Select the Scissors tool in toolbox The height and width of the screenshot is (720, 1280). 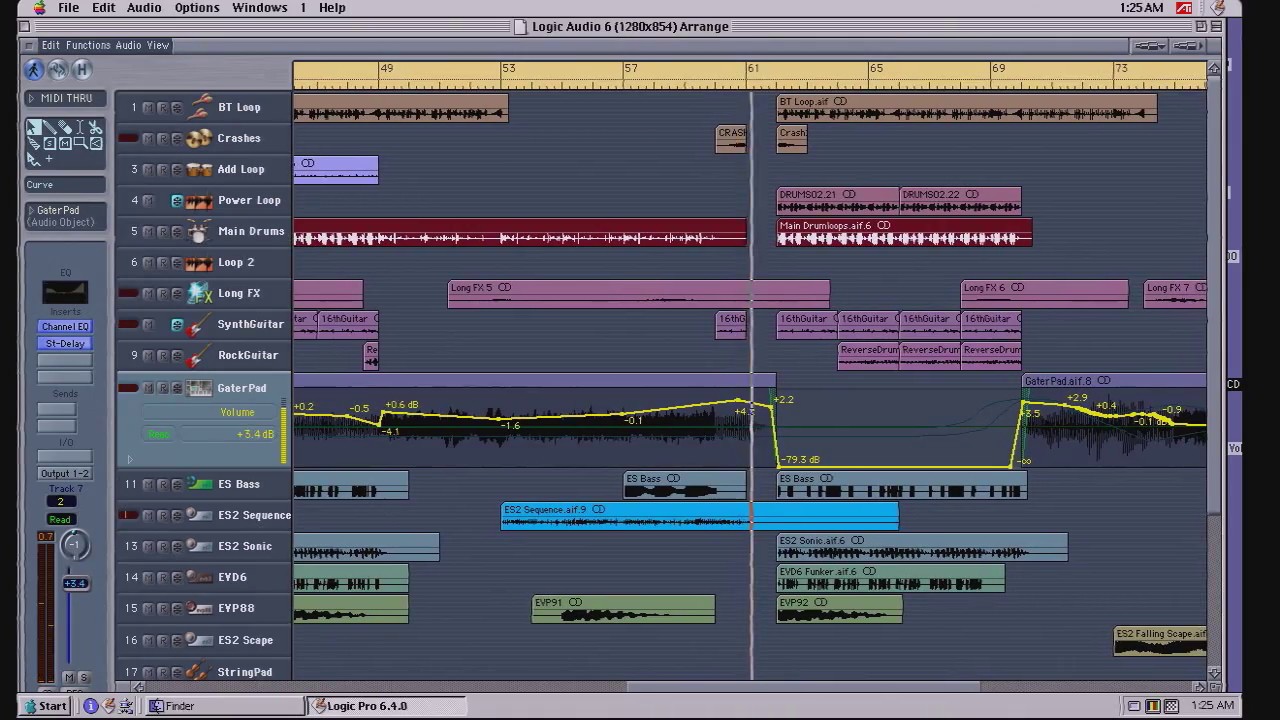95,127
